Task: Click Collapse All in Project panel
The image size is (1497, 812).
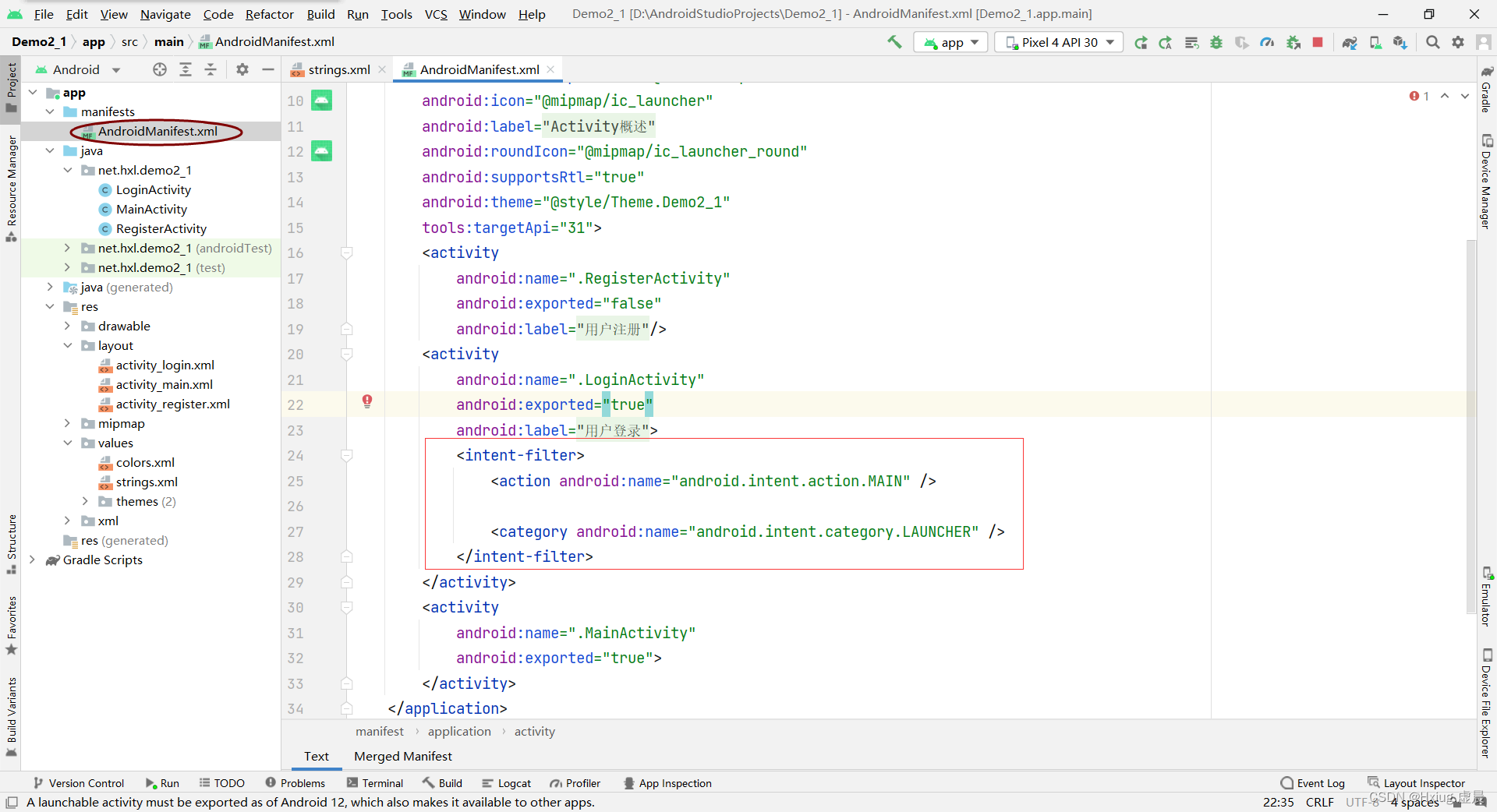Action: (211, 69)
